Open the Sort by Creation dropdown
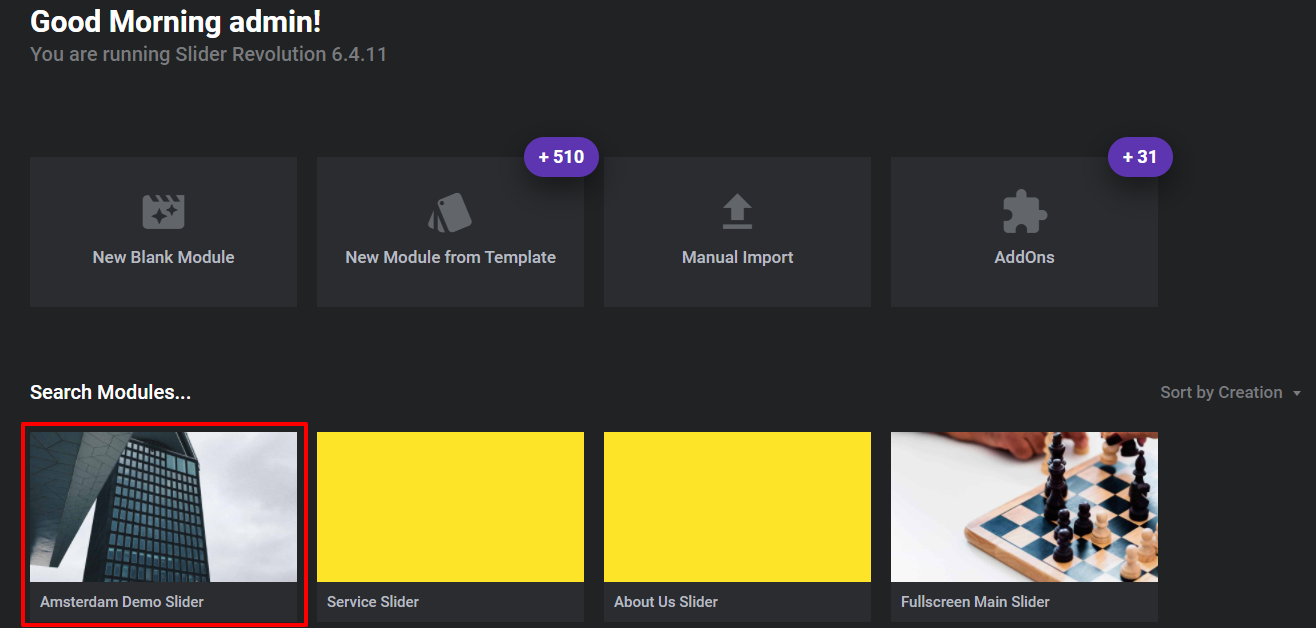Viewport: 1316px width, 628px height. click(1221, 393)
